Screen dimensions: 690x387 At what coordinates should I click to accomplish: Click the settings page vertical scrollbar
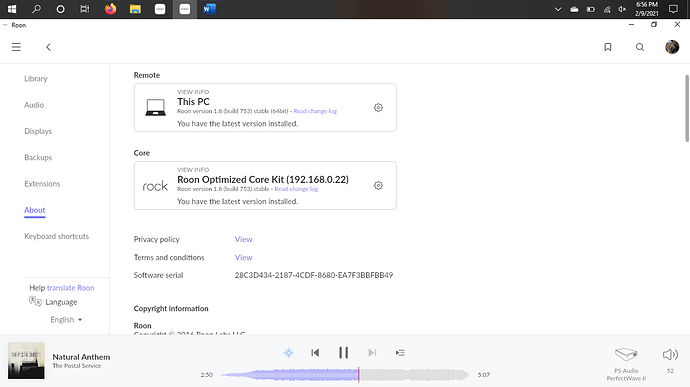point(687,108)
